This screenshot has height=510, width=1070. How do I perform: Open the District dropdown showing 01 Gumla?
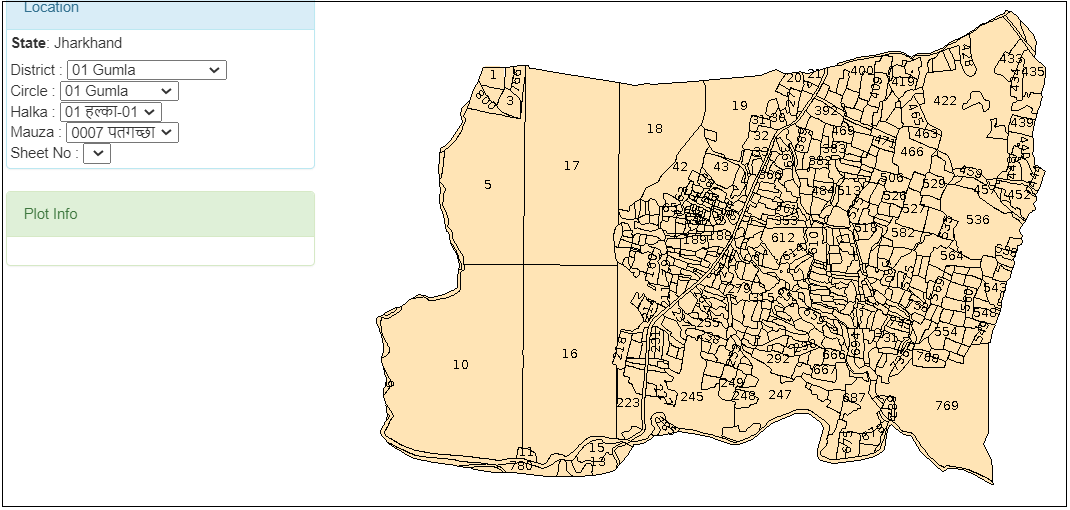click(146, 70)
